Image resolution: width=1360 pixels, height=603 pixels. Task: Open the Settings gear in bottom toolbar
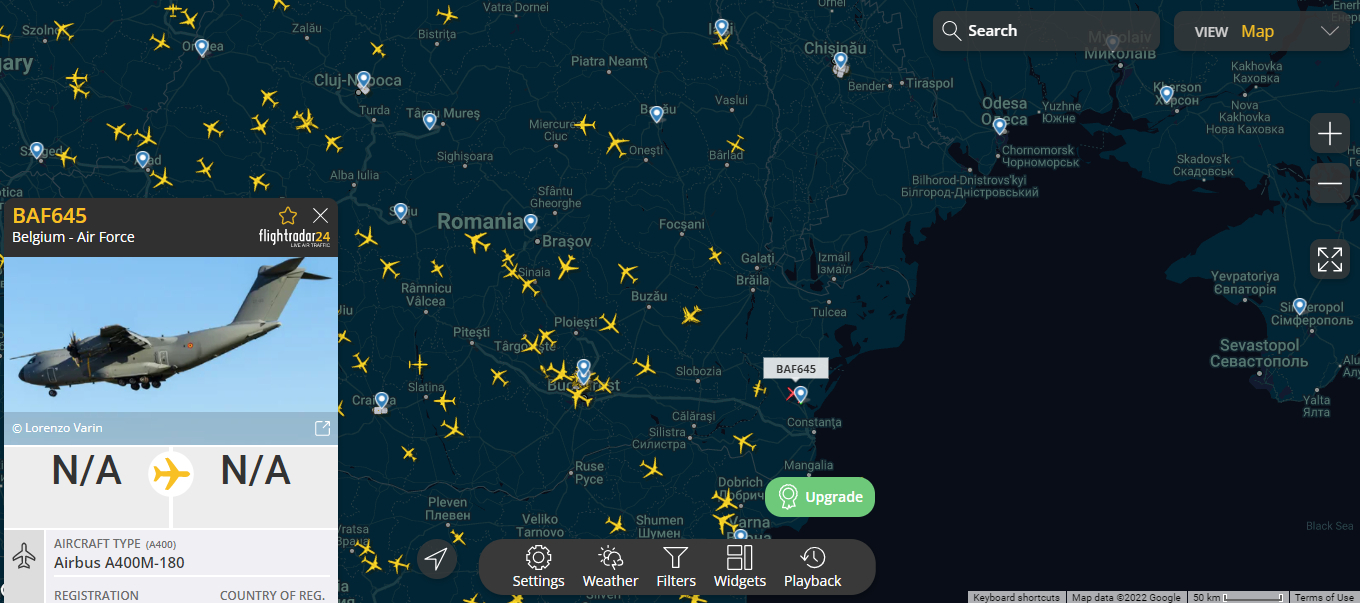[x=538, y=567]
